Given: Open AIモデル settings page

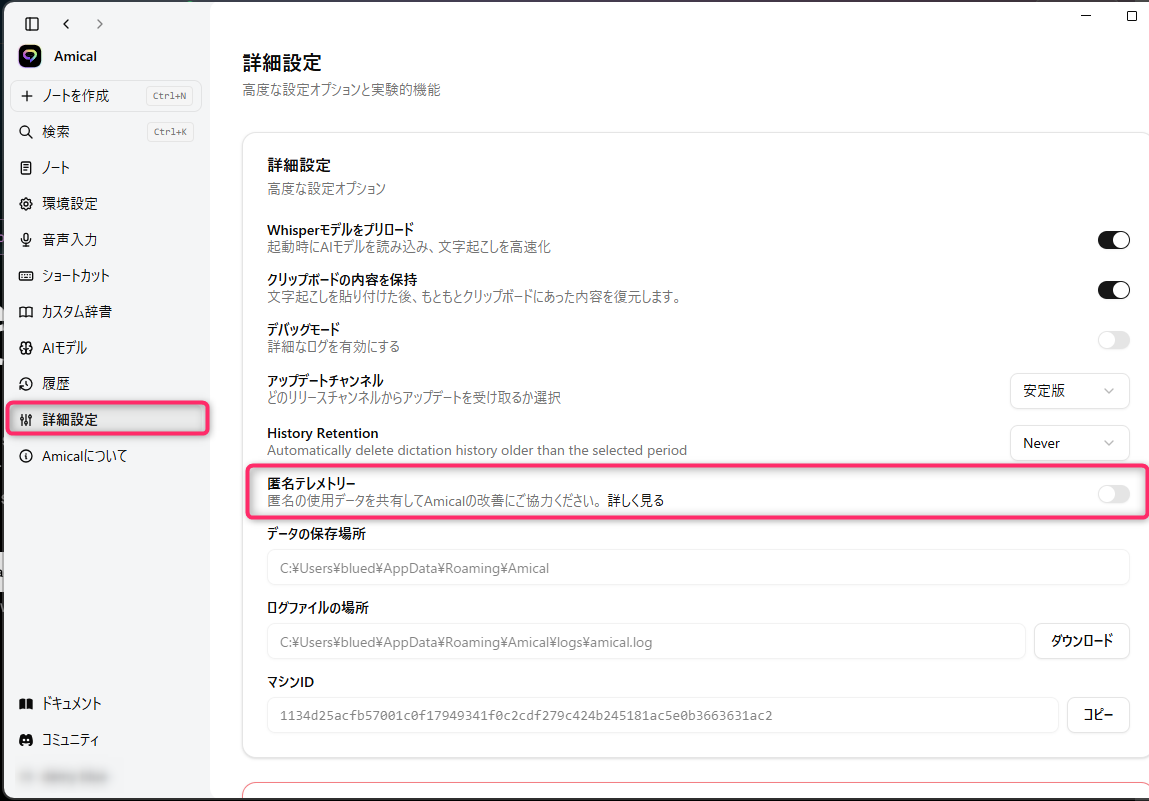Looking at the screenshot, I should tap(64, 348).
